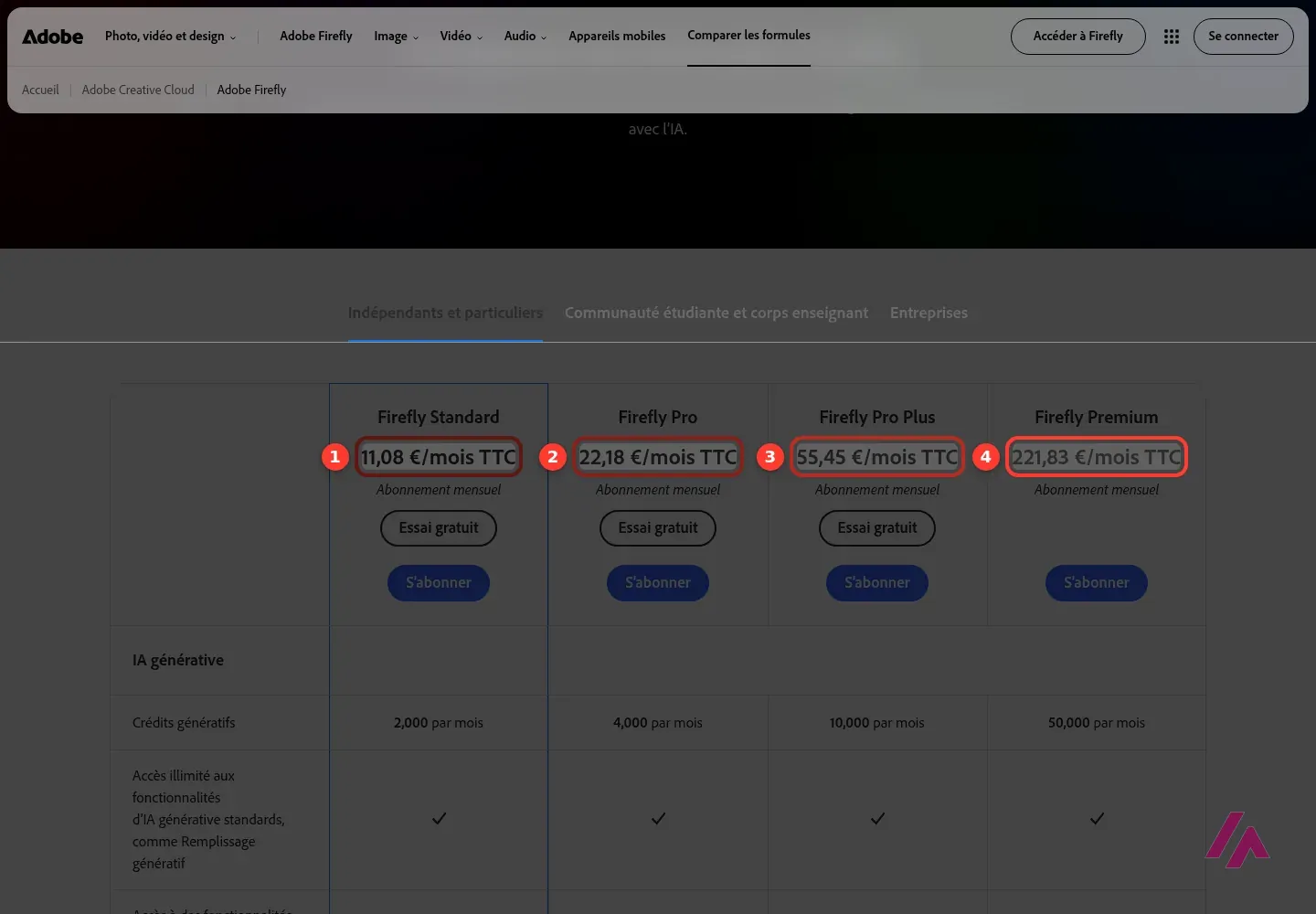Click Firefly Premium plan title
The width and height of the screenshot is (1316, 914).
(x=1097, y=417)
